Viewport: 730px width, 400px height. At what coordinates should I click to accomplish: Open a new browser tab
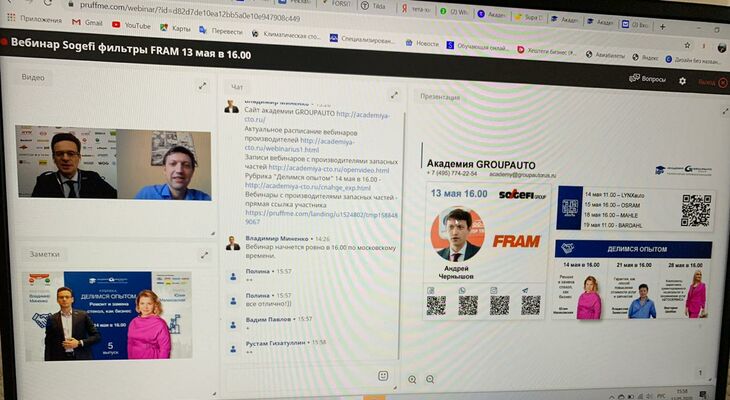pyautogui.click(x=662, y=27)
